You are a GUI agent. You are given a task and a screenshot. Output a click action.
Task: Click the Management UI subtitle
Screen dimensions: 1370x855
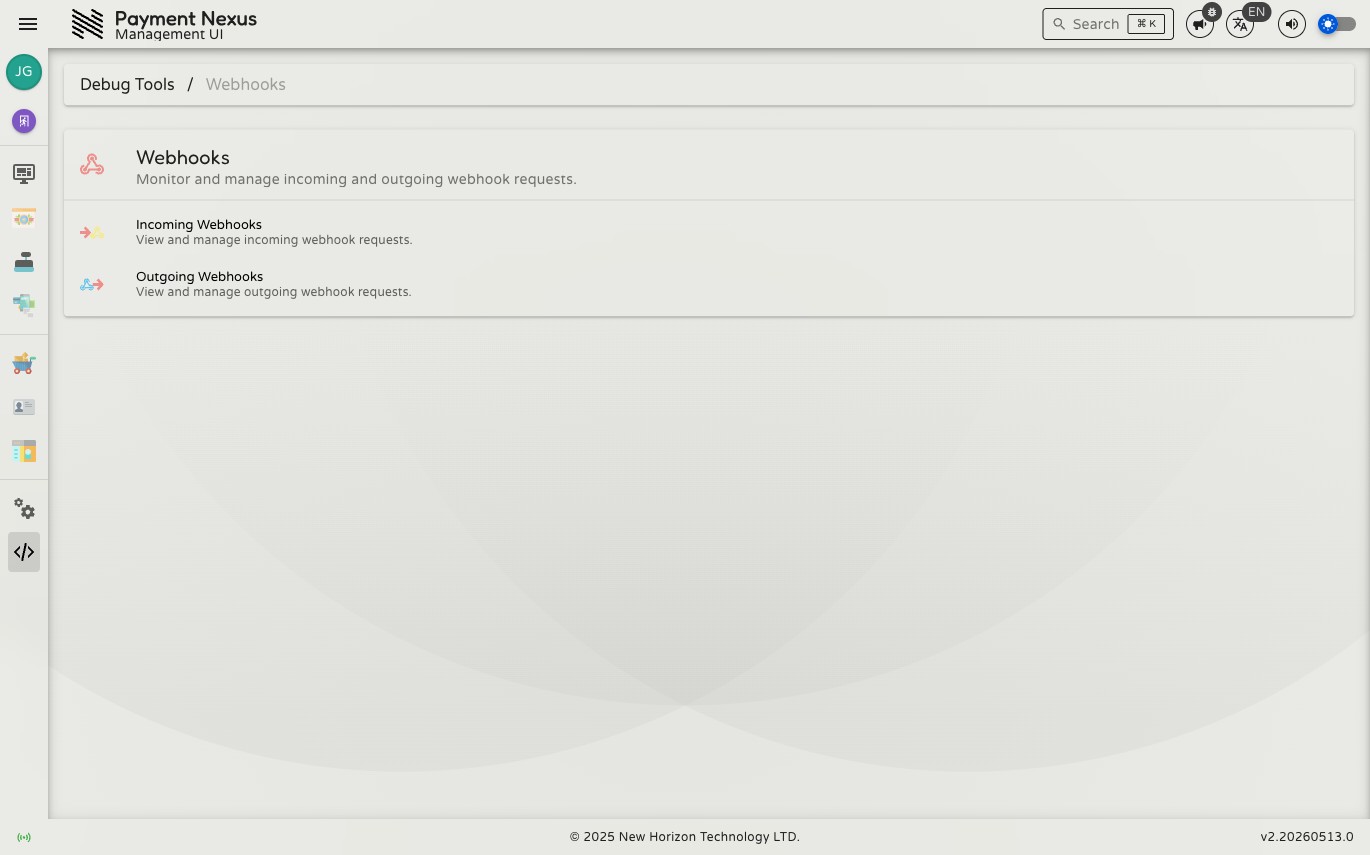[x=169, y=35]
